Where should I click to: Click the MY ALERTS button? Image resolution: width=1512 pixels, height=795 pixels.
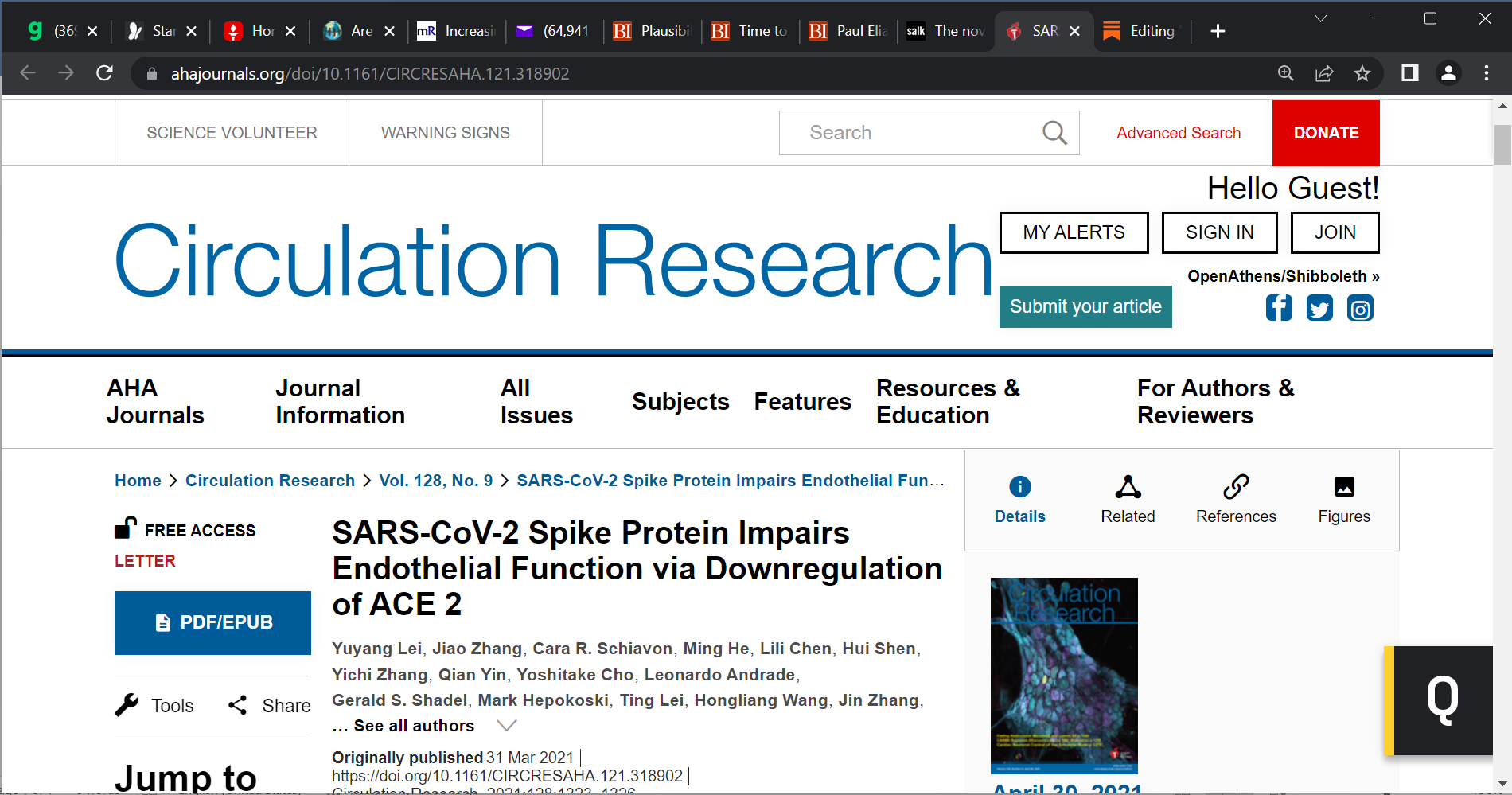pos(1074,232)
